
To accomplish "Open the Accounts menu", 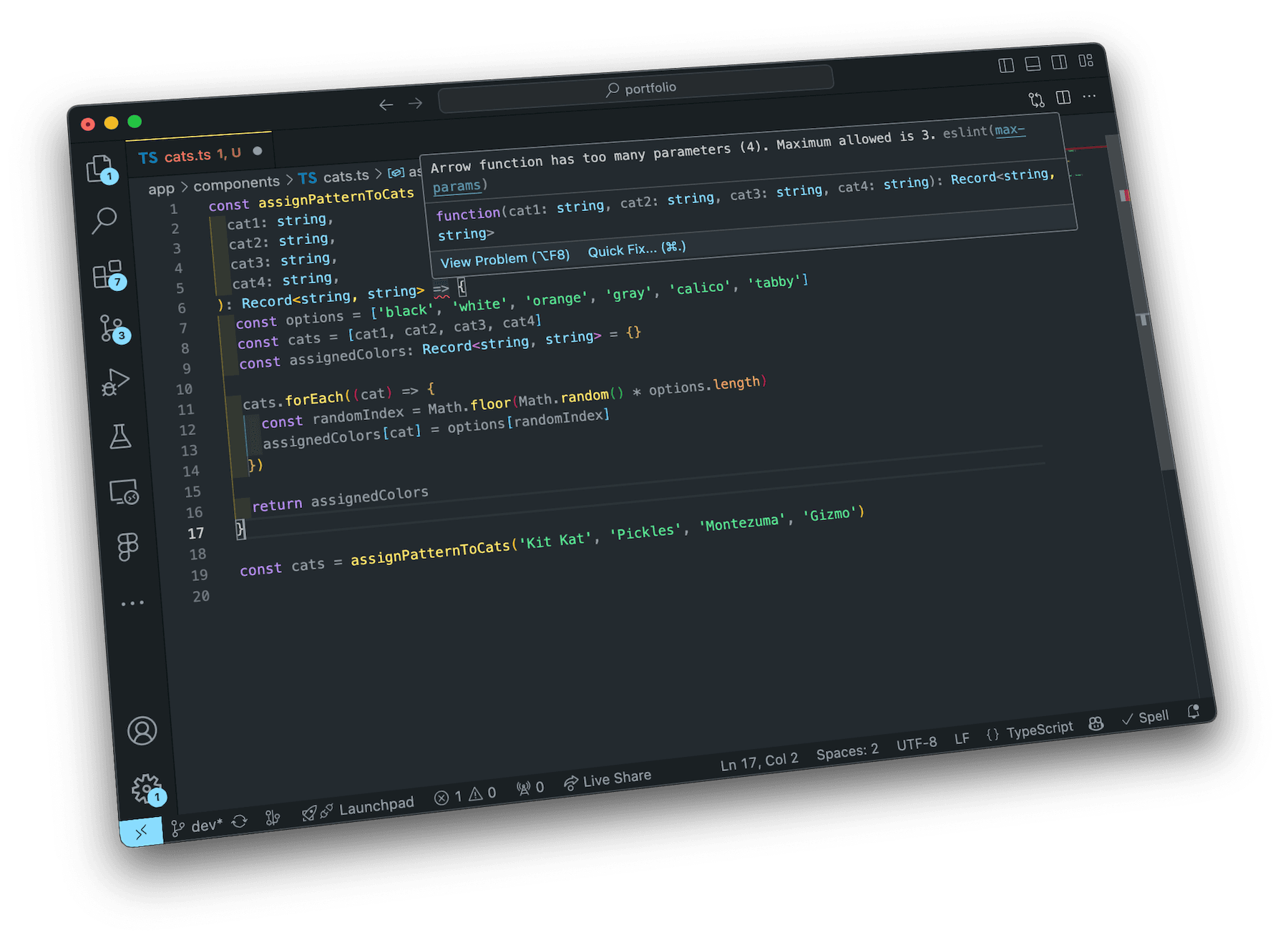I will [x=142, y=730].
